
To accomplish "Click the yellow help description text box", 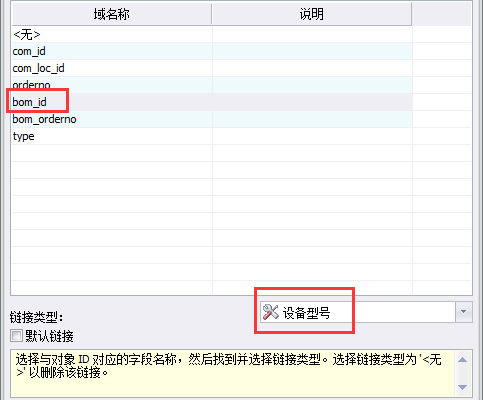I will tap(232, 373).
